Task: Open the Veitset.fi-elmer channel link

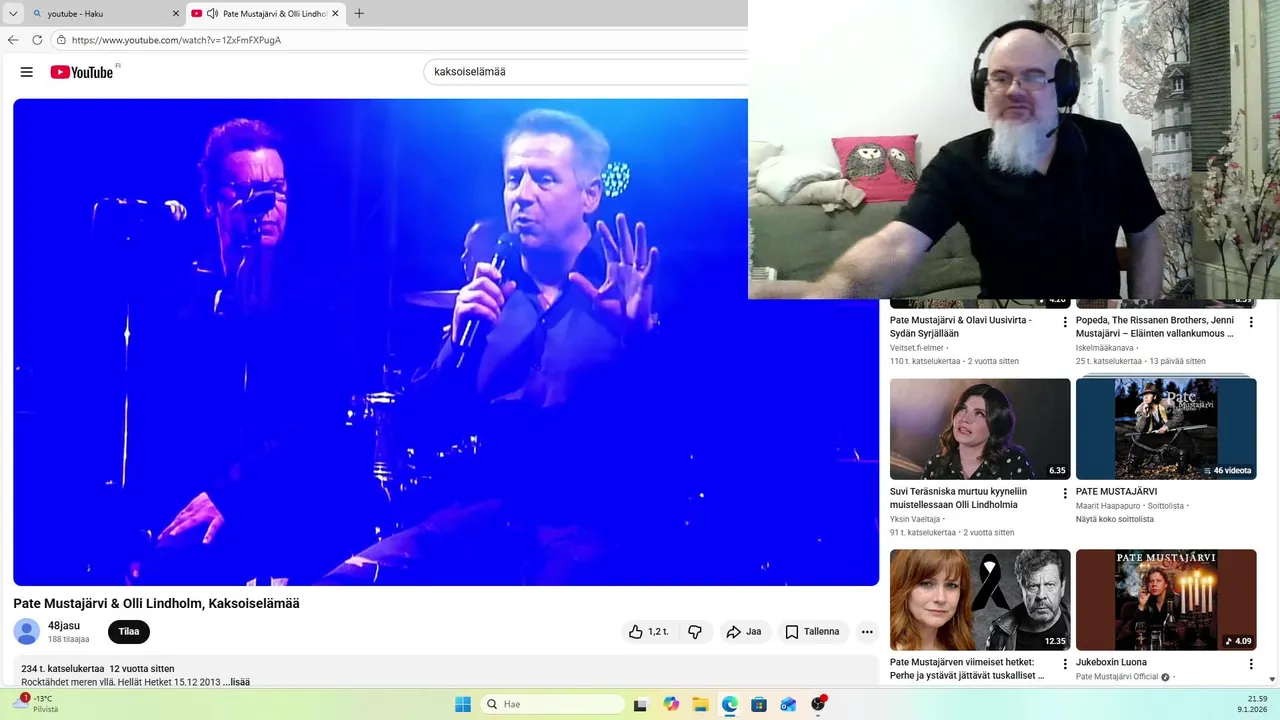Action: pyautogui.click(x=917, y=348)
